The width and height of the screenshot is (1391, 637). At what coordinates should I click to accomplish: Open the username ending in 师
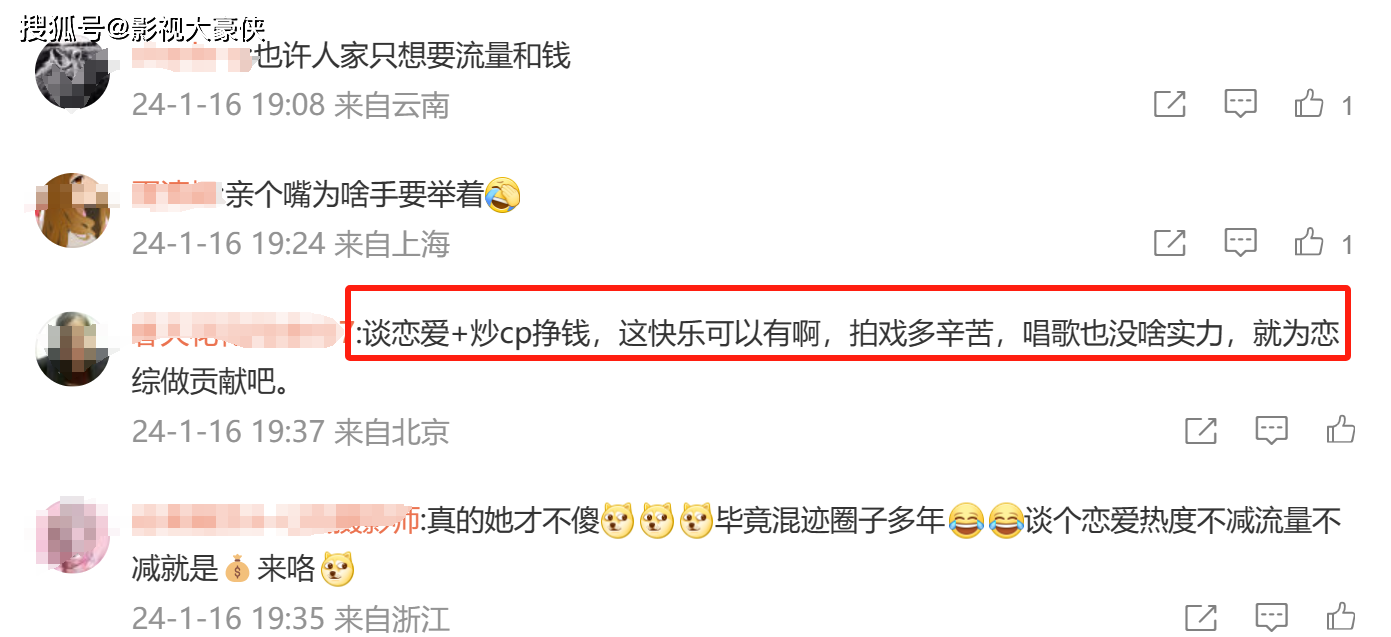(x=275, y=520)
